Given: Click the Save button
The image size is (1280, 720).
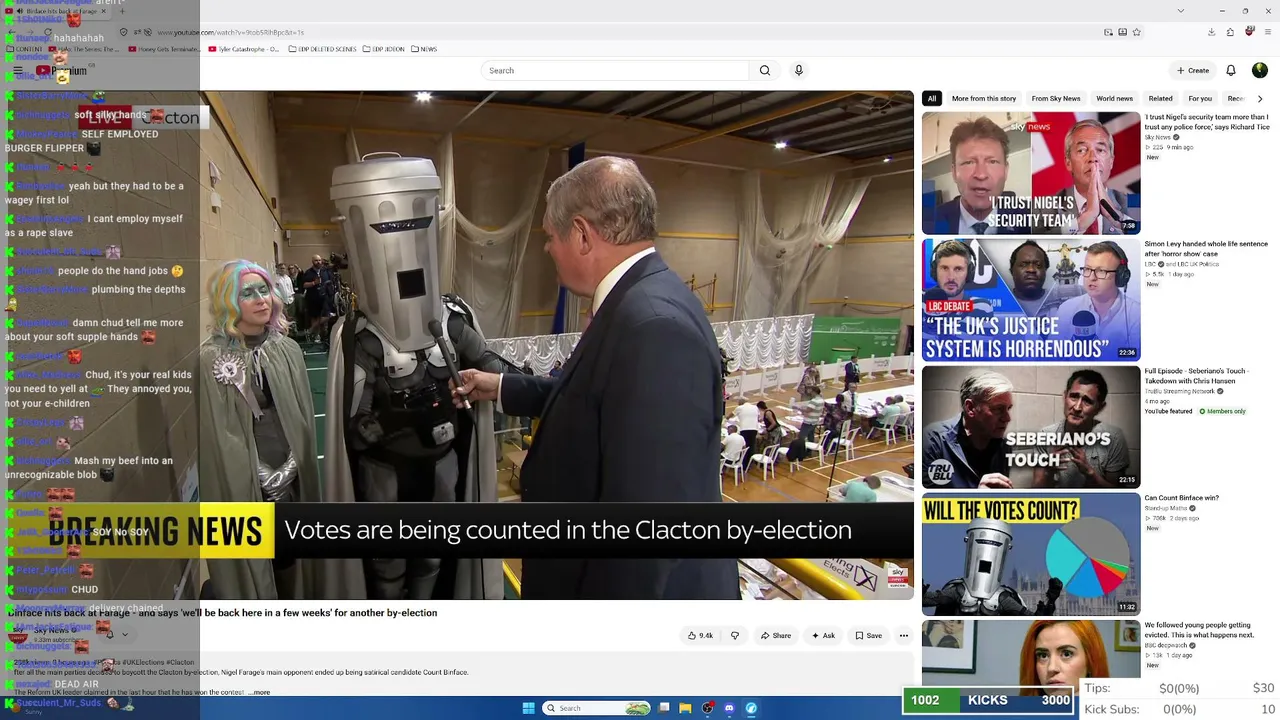Looking at the screenshot, I should coord(868,635).
